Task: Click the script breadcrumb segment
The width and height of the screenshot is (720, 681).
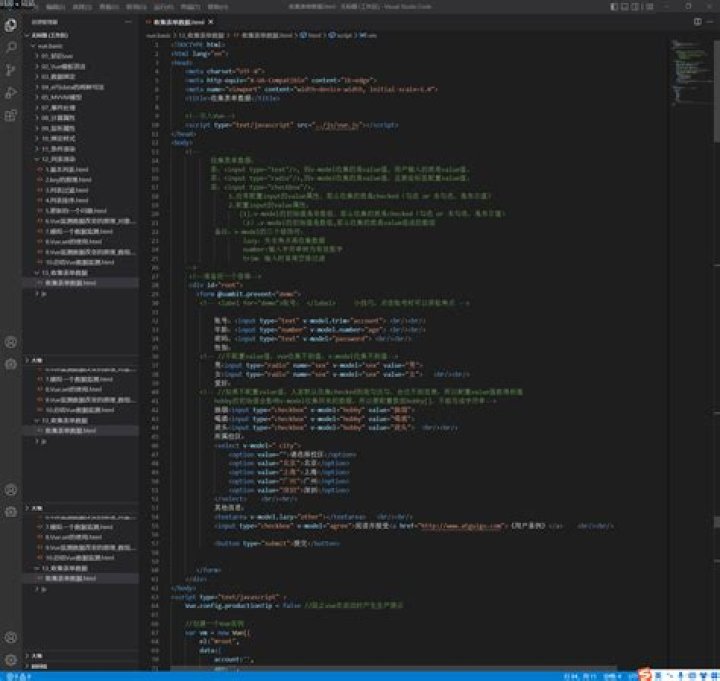Action: click(341, 35)
